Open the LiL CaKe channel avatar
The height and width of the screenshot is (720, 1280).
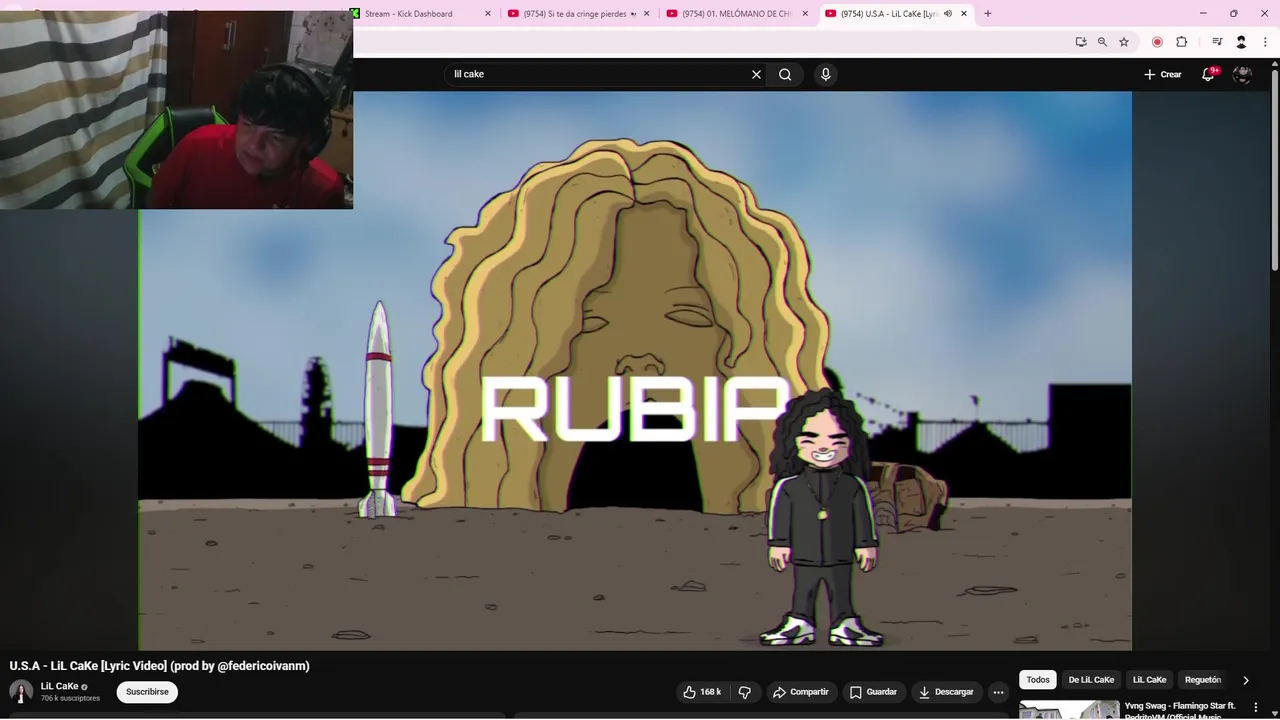coord(21,692)
